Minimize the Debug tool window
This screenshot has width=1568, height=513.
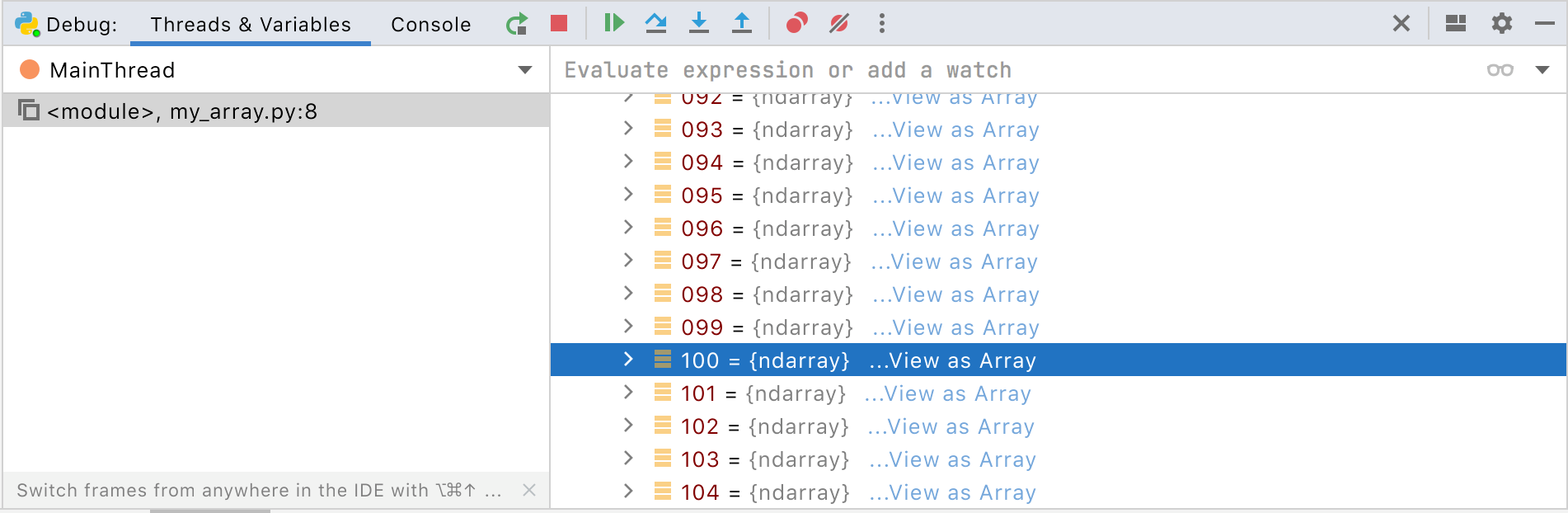pos(1545,24)
